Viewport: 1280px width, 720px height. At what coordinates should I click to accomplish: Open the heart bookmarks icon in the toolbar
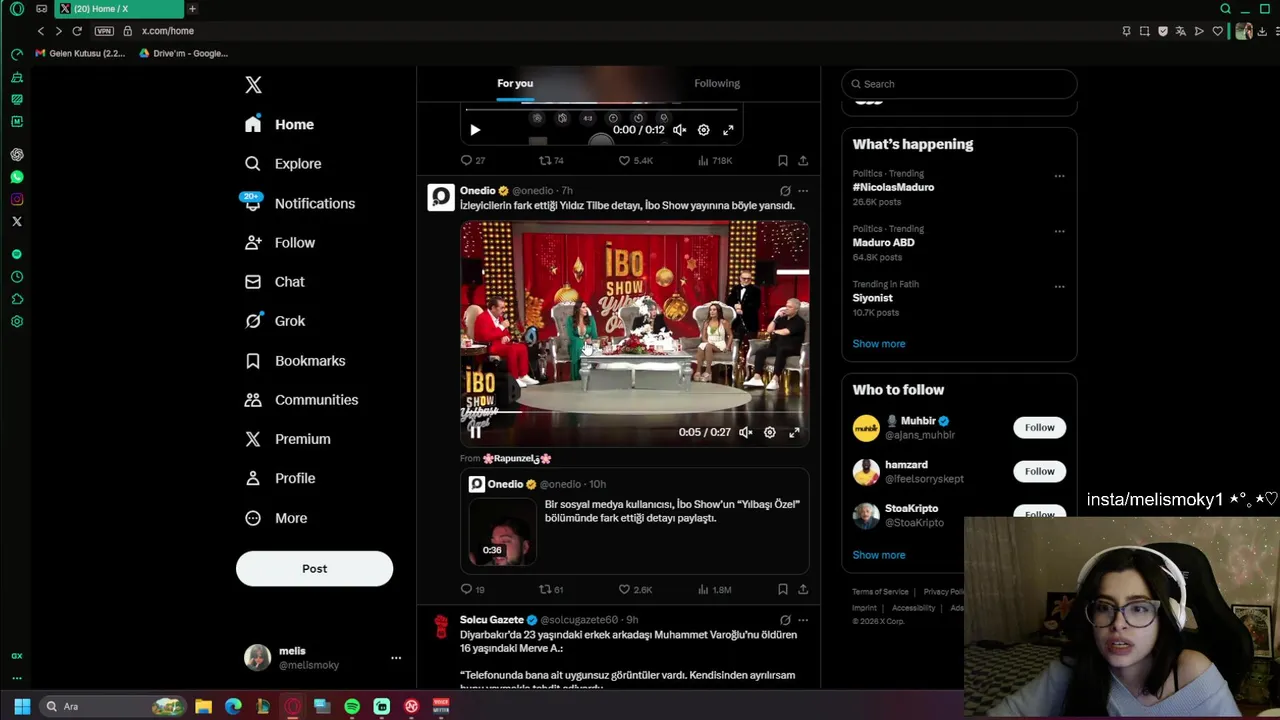[1217, 31]
